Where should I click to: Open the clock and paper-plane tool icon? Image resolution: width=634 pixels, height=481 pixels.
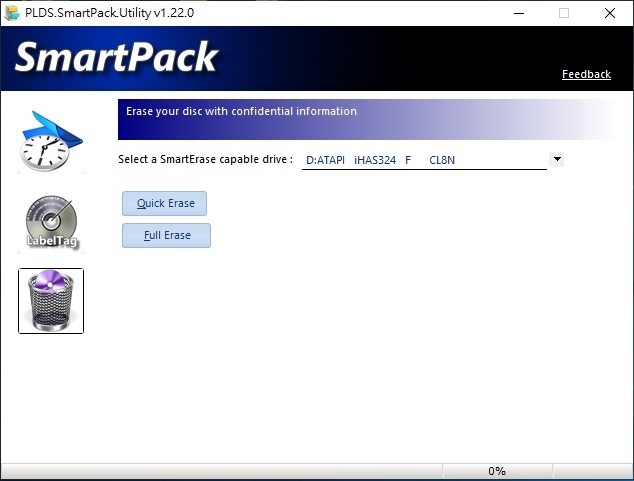click(51, 141)
